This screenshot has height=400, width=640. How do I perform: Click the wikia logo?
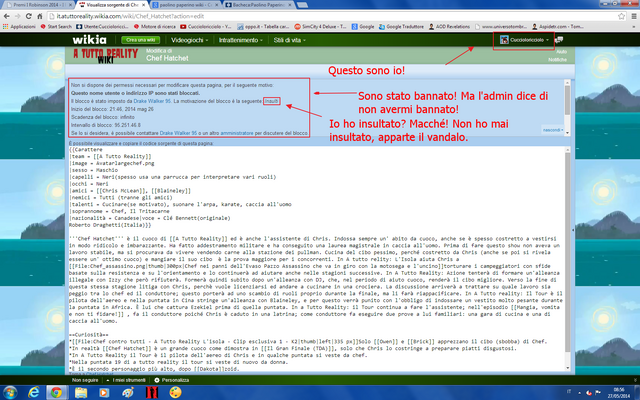(89, 40)
